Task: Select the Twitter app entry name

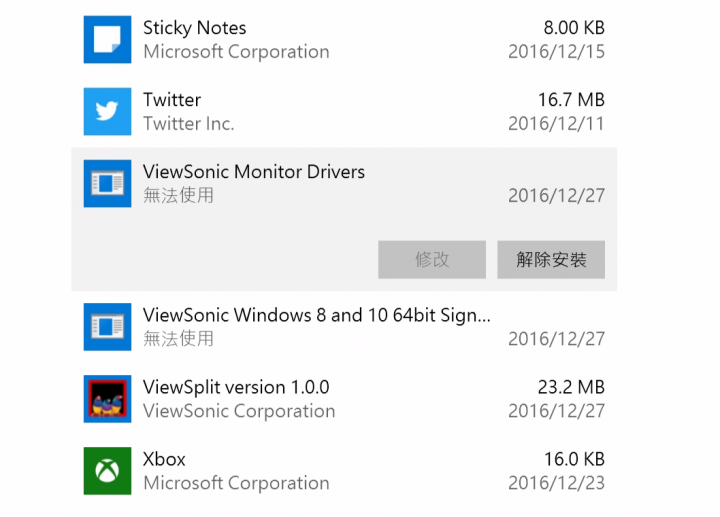Action: pyautogui.click(x=172, y=100)
